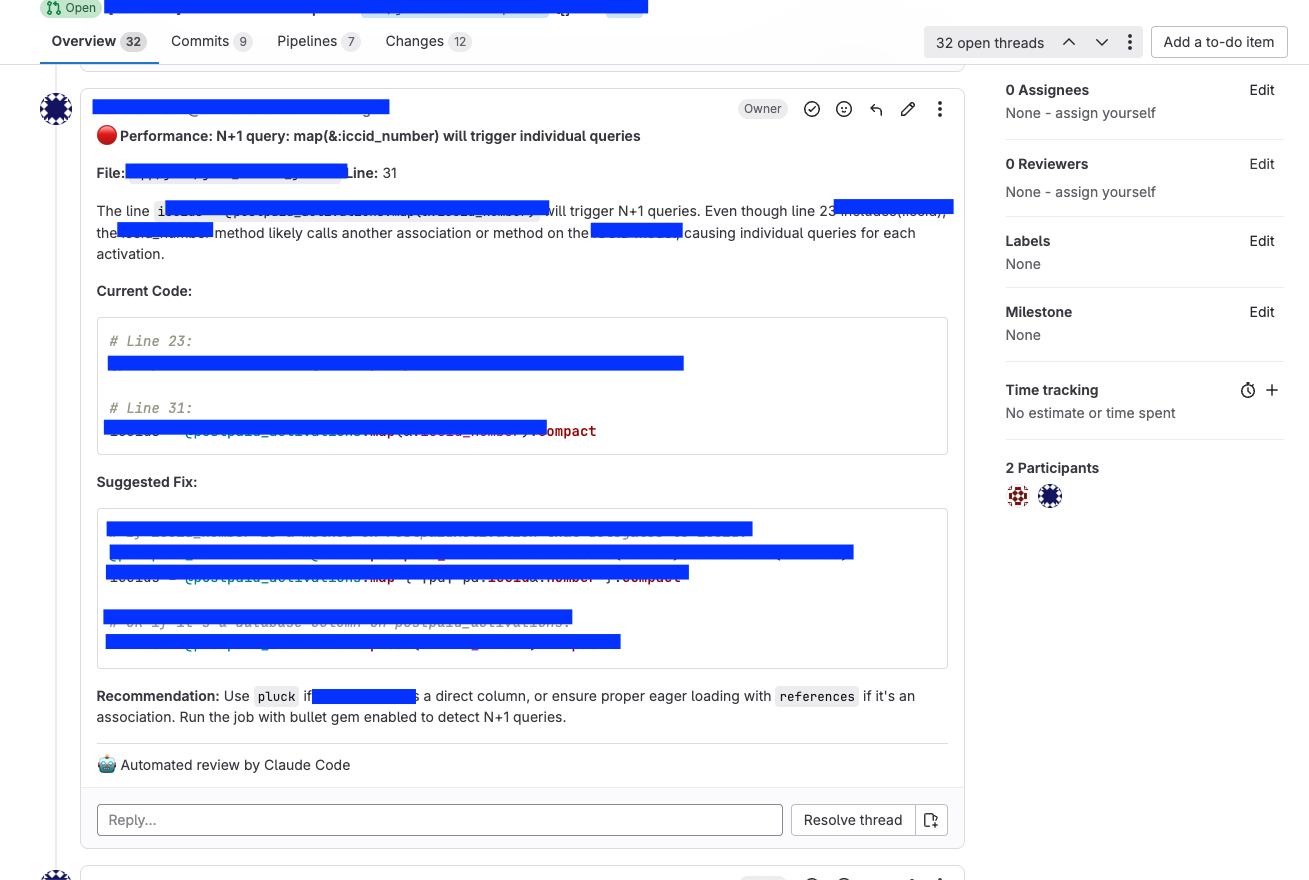Viewport: 1309px width, 880px height.
Task: Jump to next open thread
Action: [1102, 42]
